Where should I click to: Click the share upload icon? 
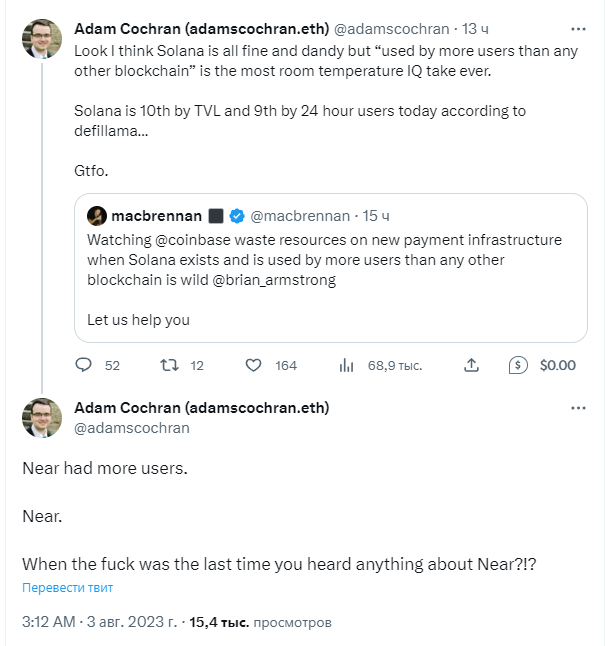coord(471,365)
